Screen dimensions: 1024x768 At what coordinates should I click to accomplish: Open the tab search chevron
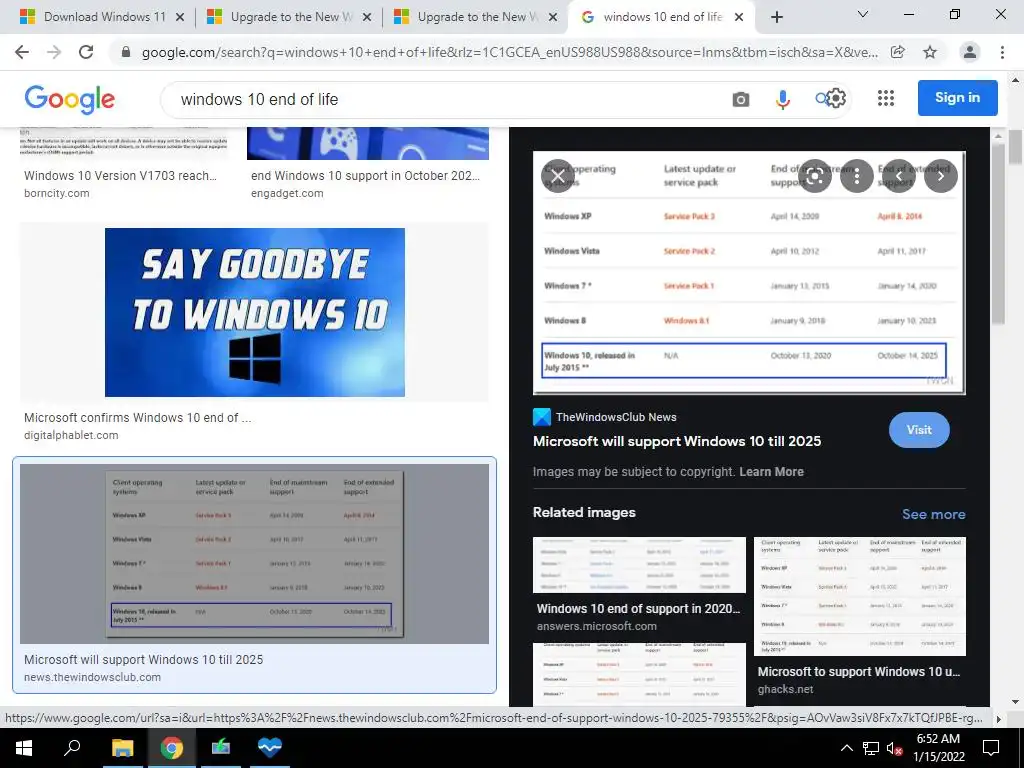(863, 14)
